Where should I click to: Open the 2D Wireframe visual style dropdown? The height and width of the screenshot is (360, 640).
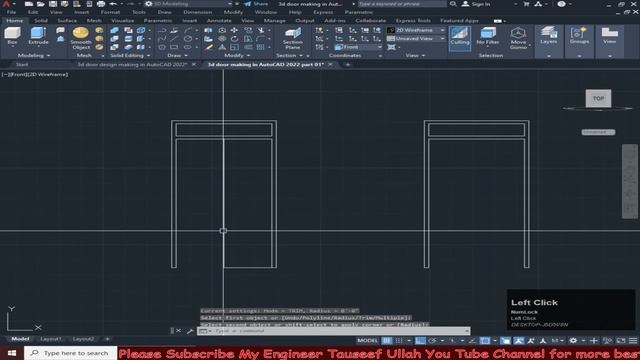pos(416,30)
